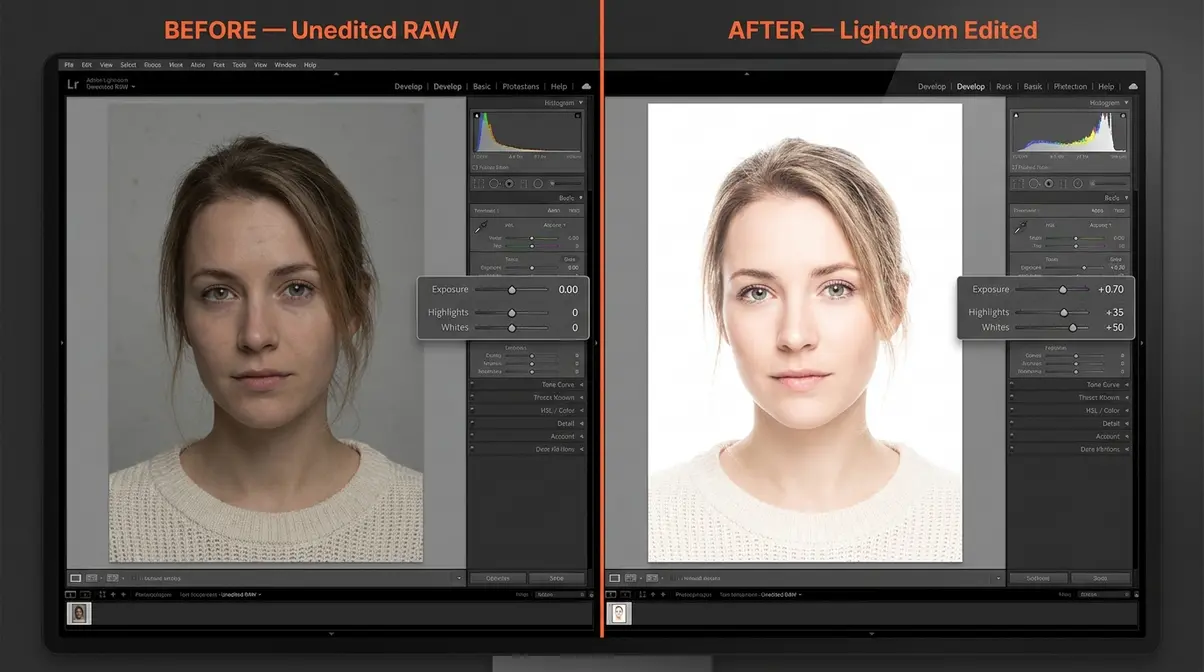Image resolution: width=1204 pixels, height=672 pixels.
Task: Collapse the Basic panel in Before window
Action: [x=581, y=198]
